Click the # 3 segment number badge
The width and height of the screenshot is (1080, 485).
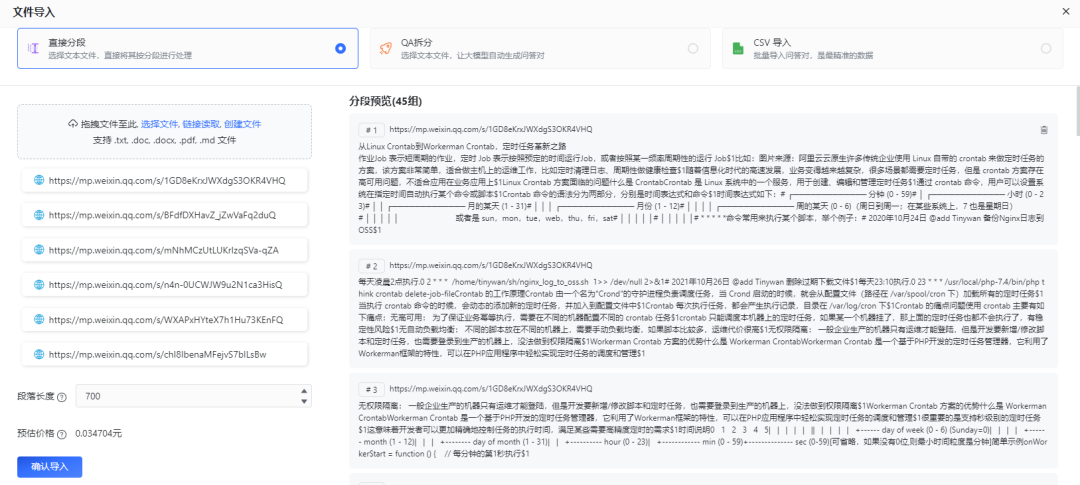pyautogui.click(x=372, y=389)
